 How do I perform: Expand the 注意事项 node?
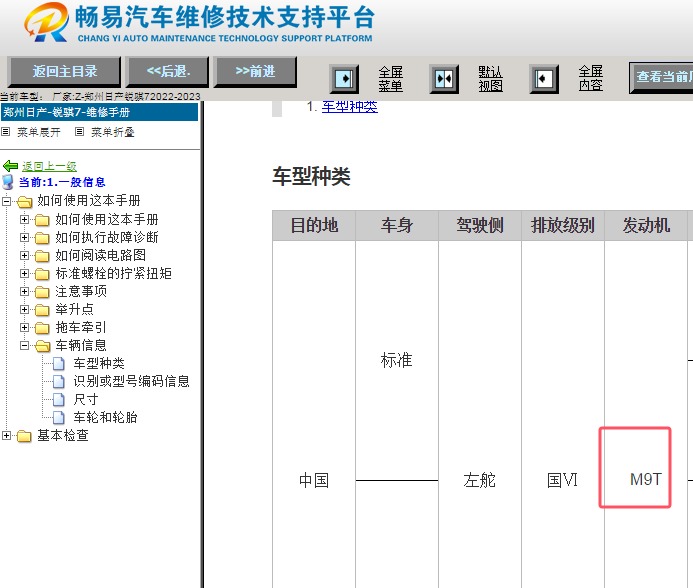[25, 292]
